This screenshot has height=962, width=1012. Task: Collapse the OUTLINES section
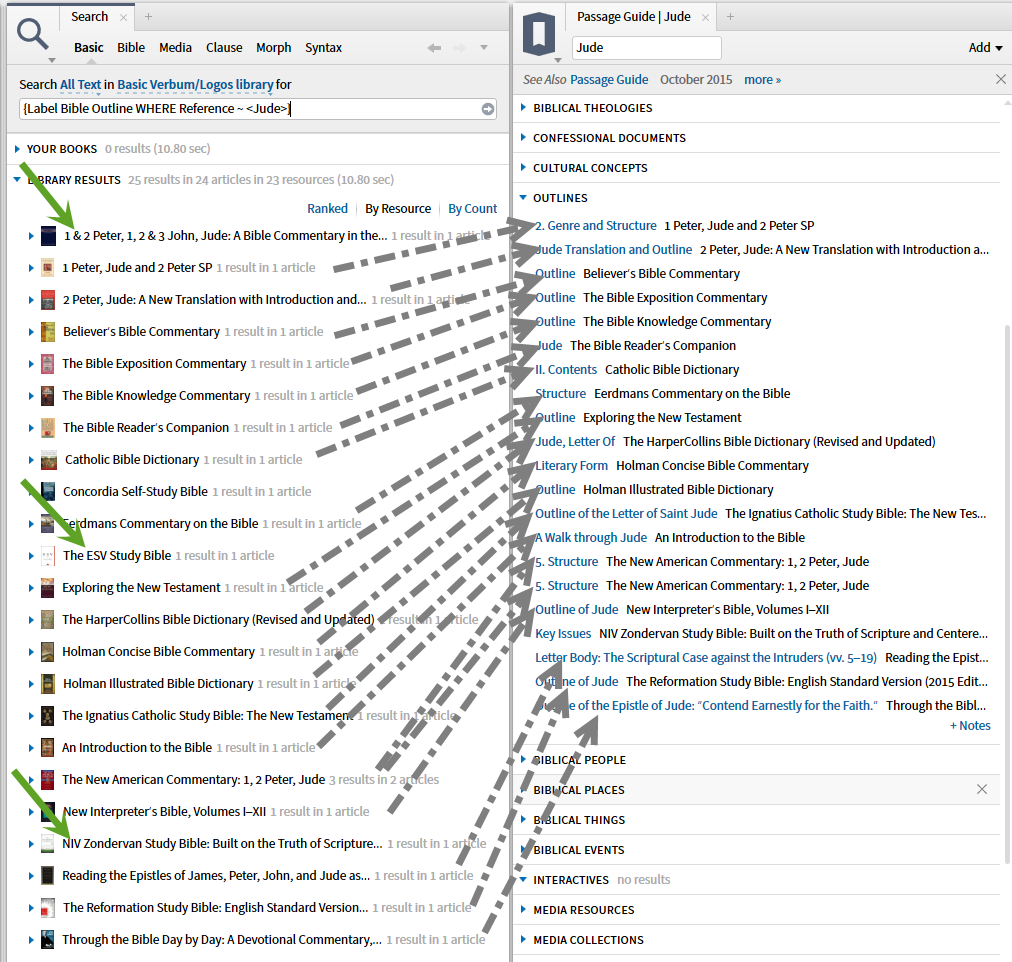click(x=523, y=198)
